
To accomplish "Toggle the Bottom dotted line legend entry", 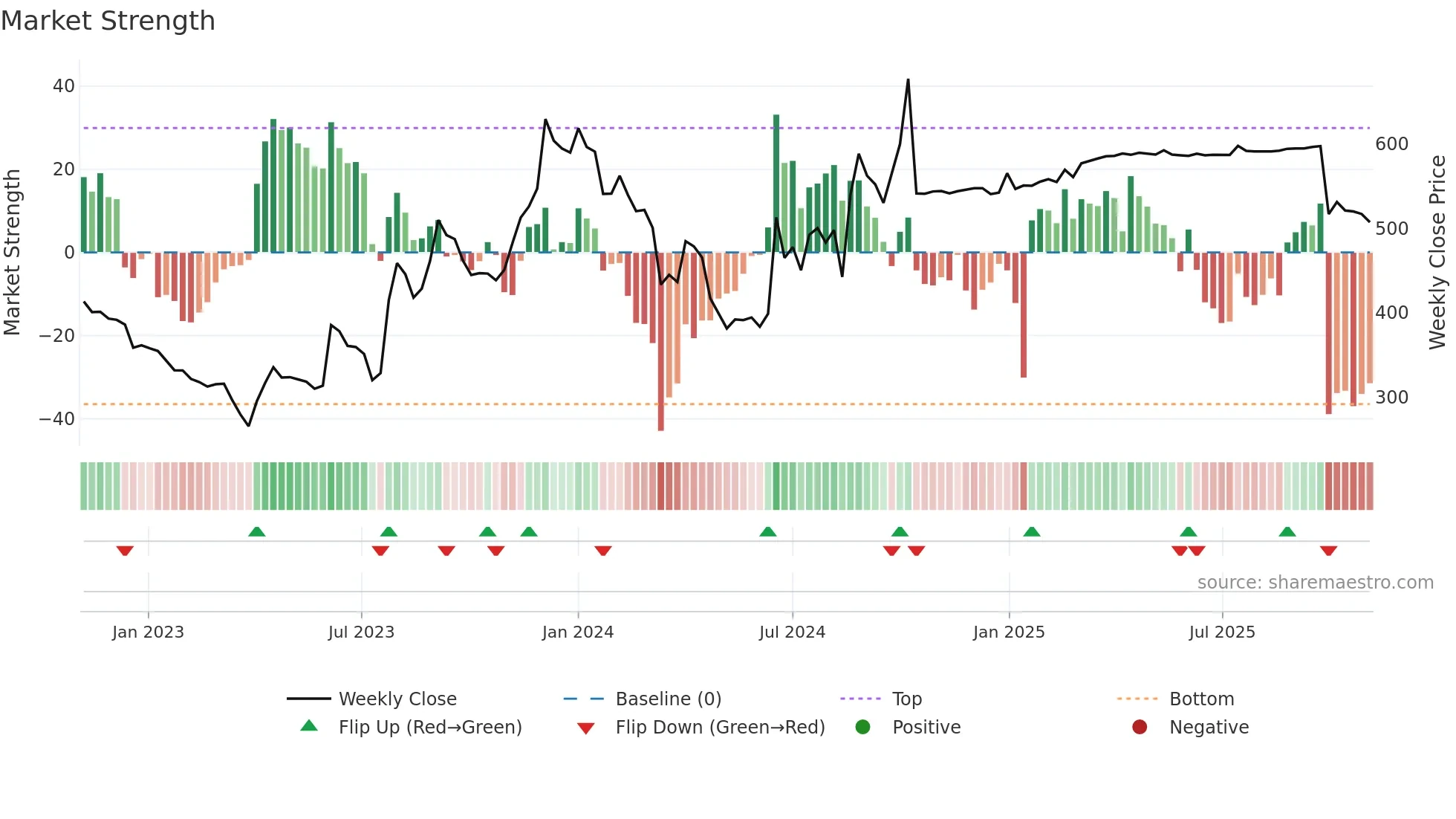I will [x=1201, y=699].
